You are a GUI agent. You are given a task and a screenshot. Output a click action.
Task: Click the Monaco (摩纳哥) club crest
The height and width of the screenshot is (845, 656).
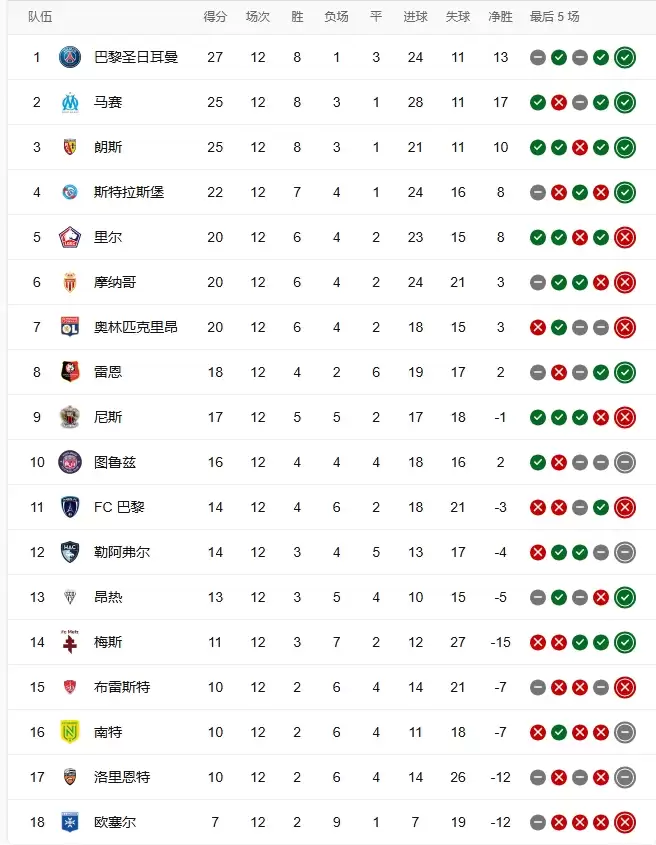[x=69, y=282]
